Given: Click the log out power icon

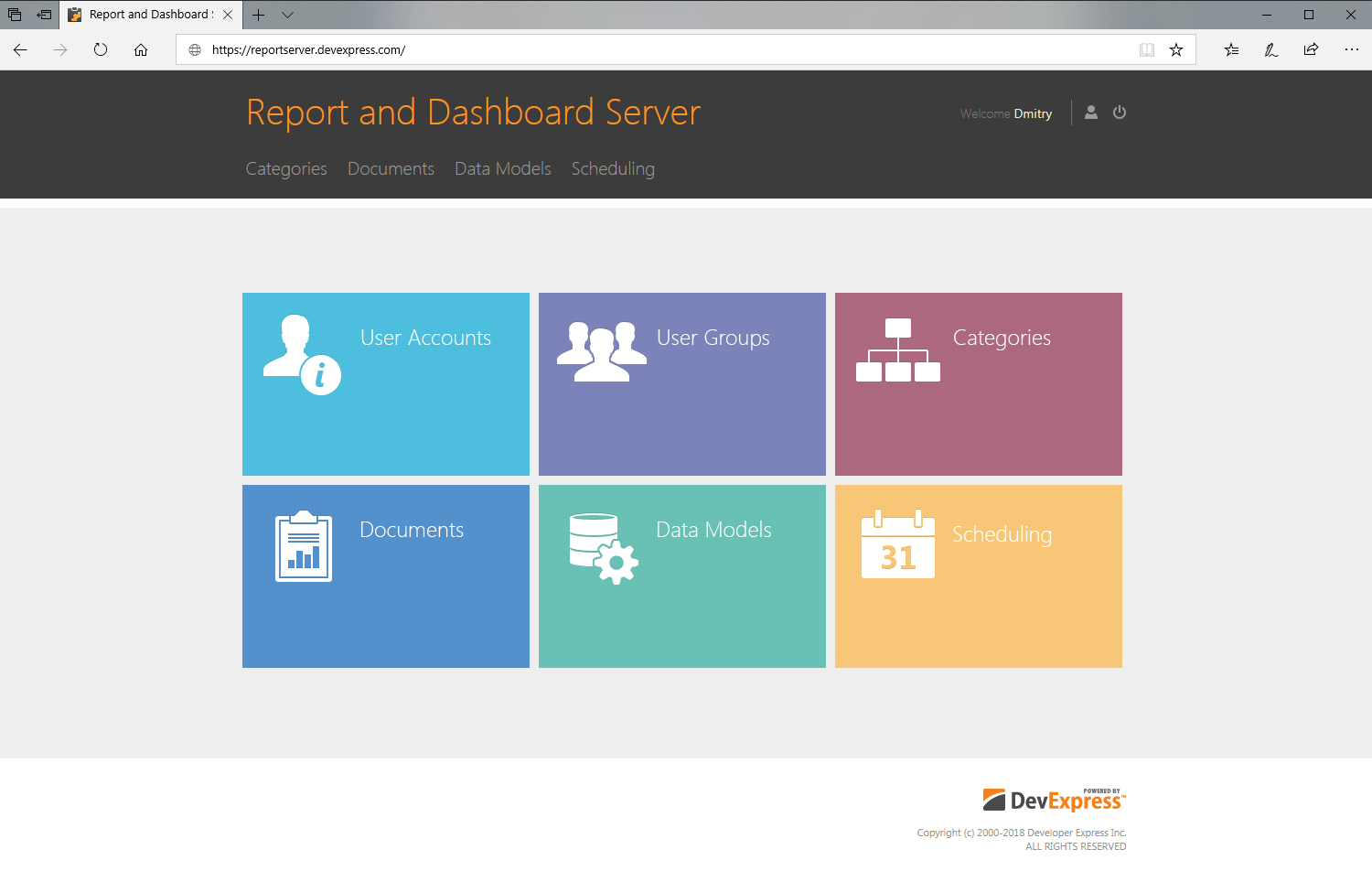Looking at the screenshot, I should pyautogui.click(x=1120, y=113).
